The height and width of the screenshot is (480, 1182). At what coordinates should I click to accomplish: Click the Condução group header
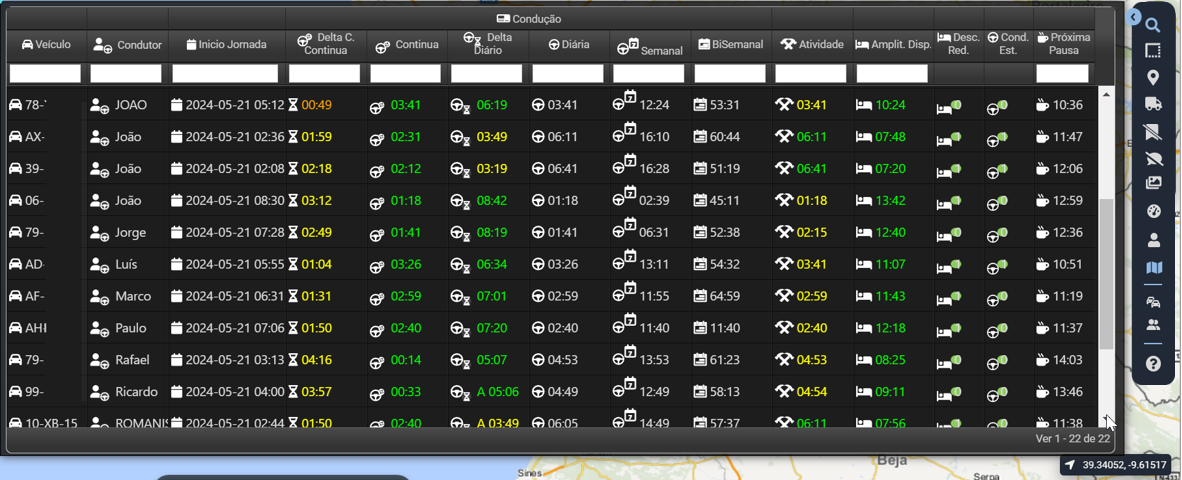[529, 19]
